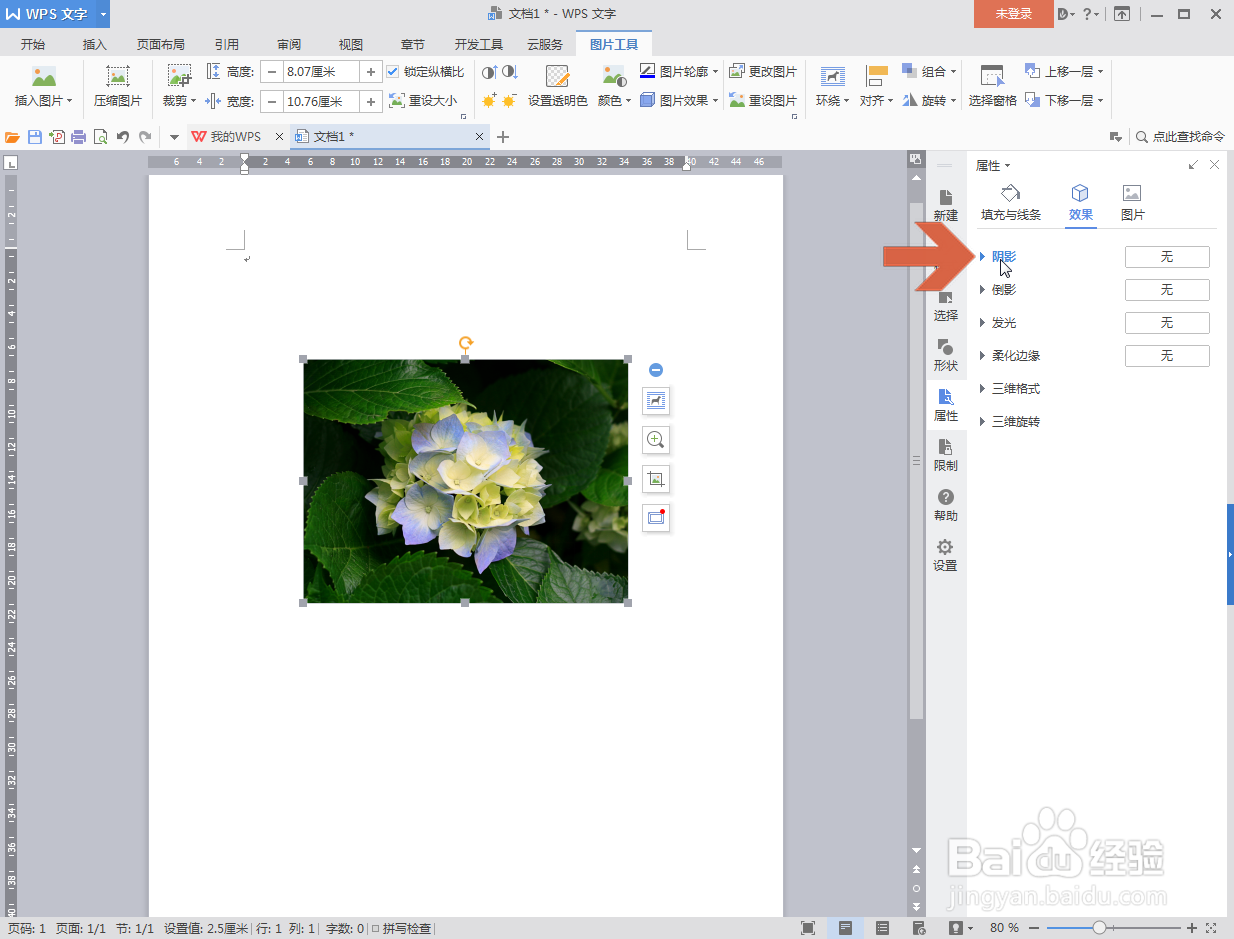
Task: Open 选择 sidebar panel
Action: point(946,305)
